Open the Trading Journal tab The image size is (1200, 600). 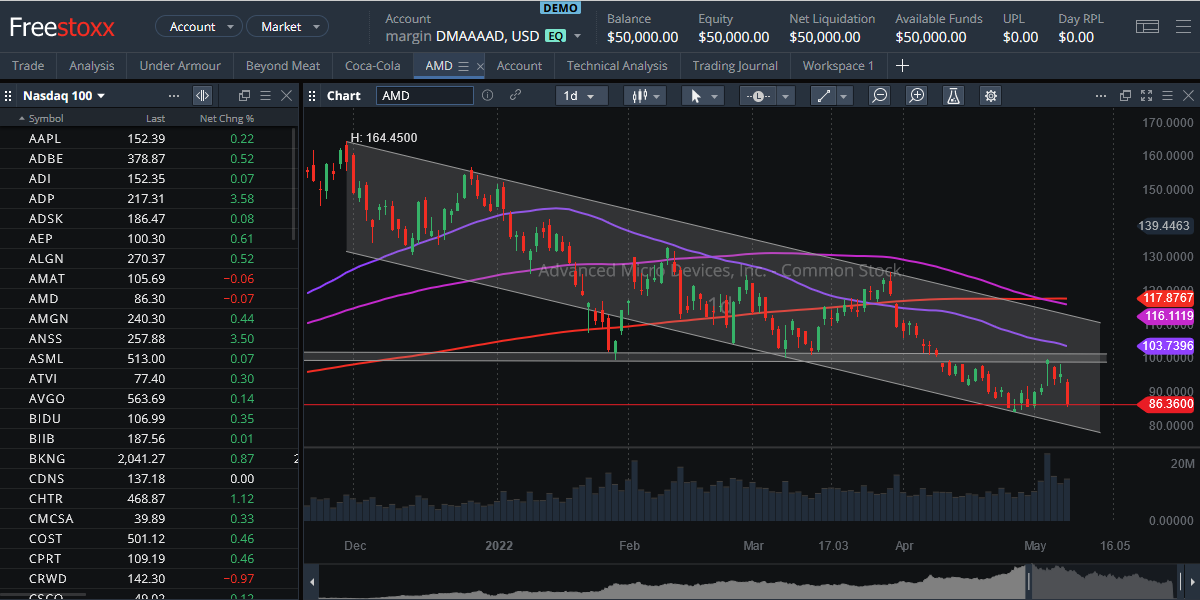click(x=735, y=66)
